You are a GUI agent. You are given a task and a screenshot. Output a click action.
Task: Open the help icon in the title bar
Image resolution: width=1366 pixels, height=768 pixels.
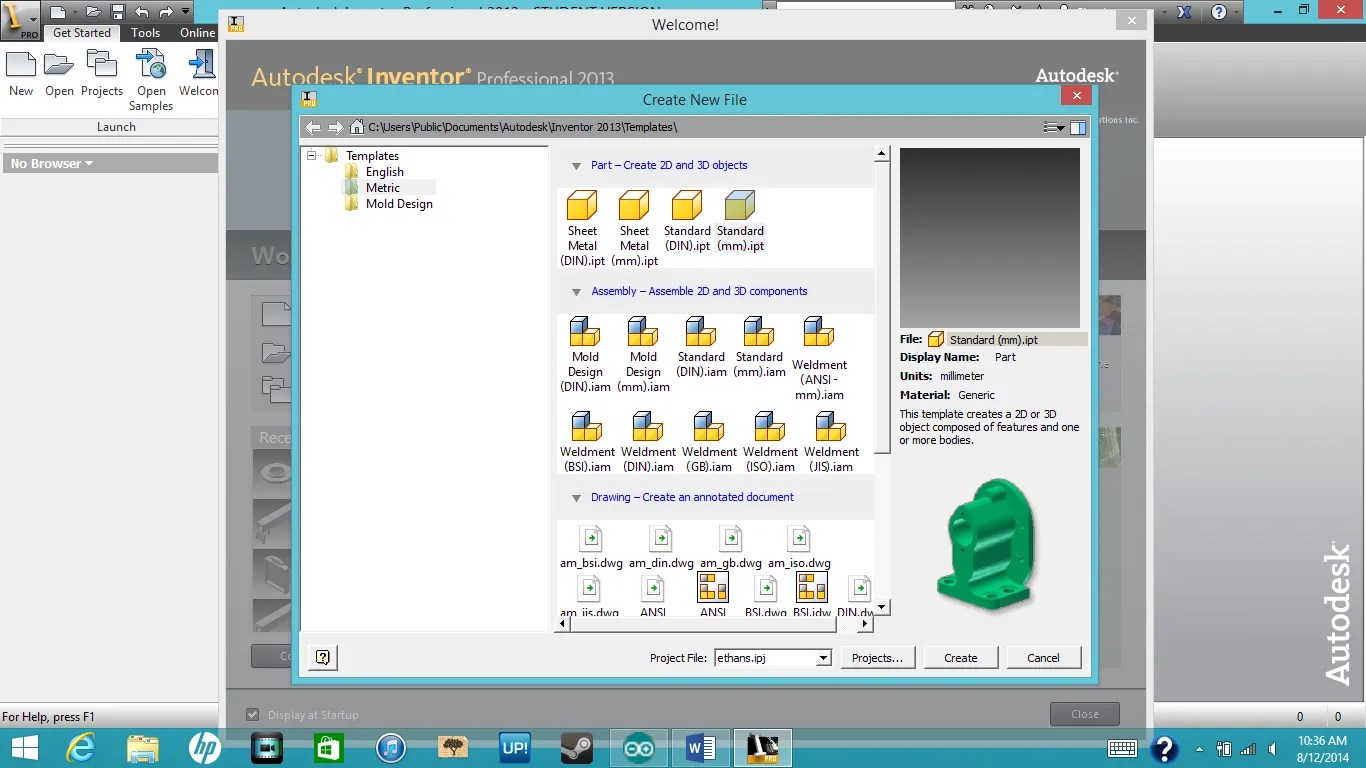click(1218, 12)
